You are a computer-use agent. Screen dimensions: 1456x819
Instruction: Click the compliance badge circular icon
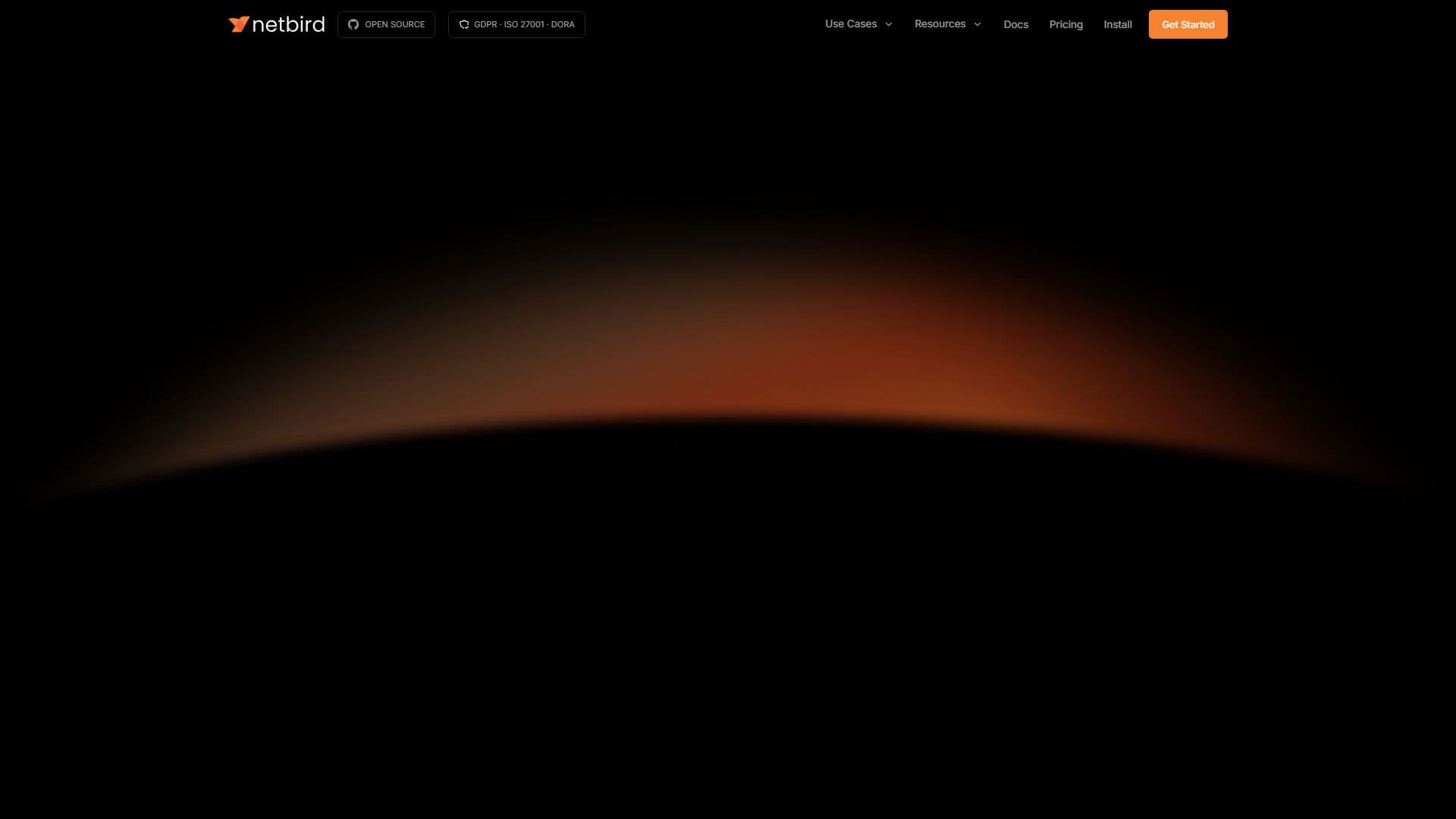[x=464, y=24]
